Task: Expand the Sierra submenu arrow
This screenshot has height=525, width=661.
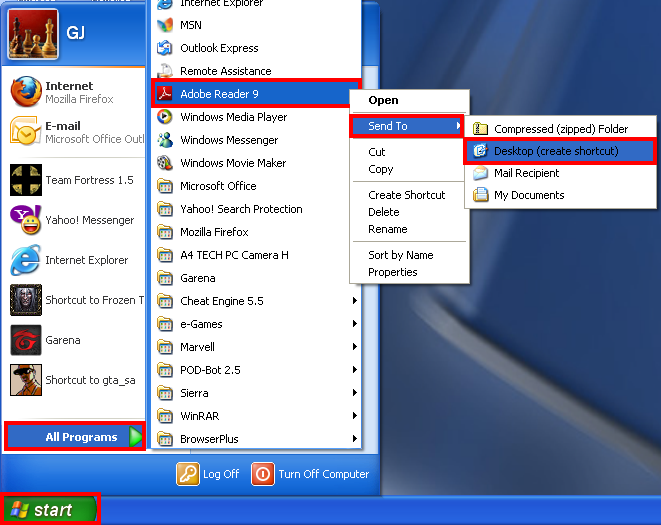Action: coord(355,393)
